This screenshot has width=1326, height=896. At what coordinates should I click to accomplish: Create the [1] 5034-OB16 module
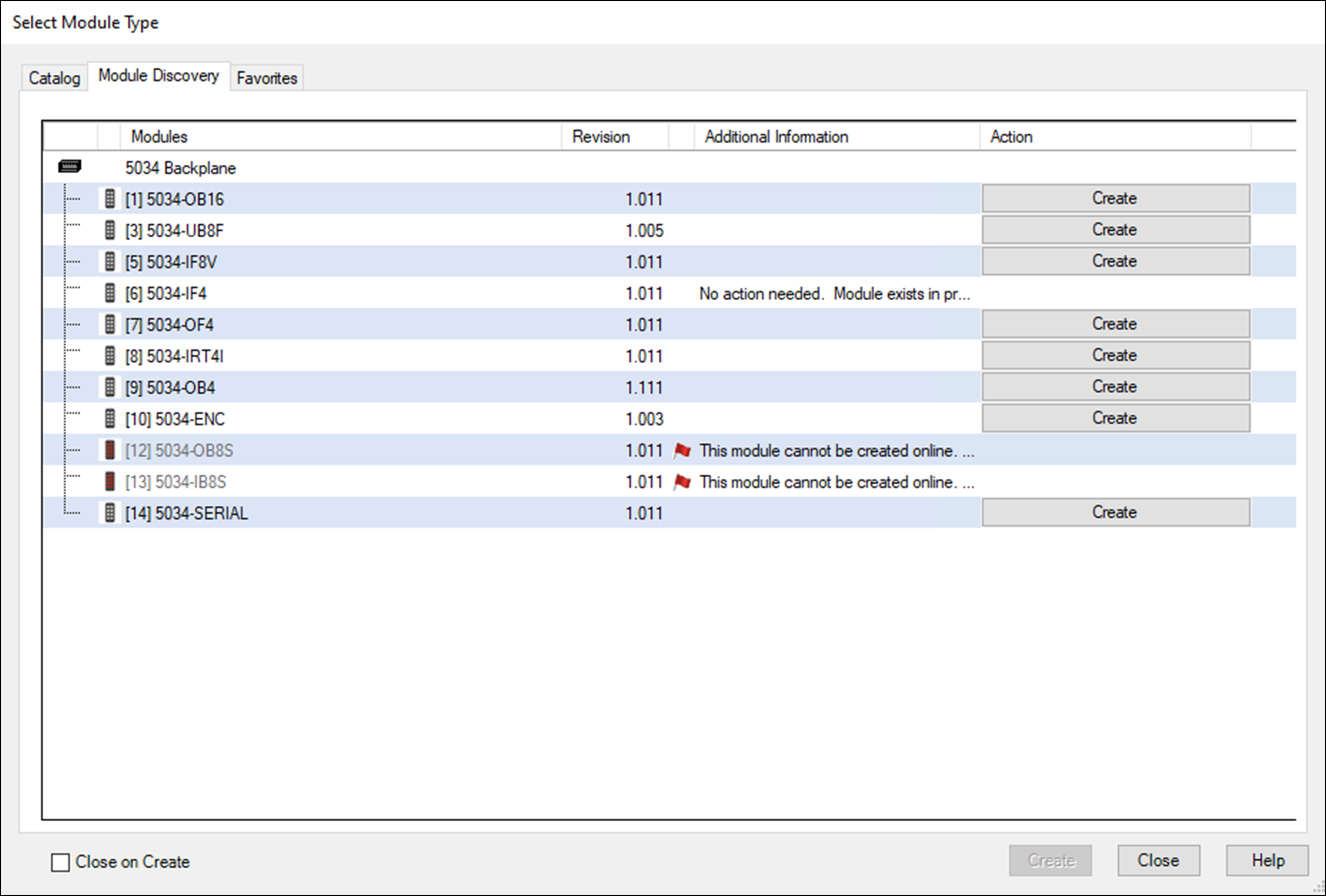1116,198
